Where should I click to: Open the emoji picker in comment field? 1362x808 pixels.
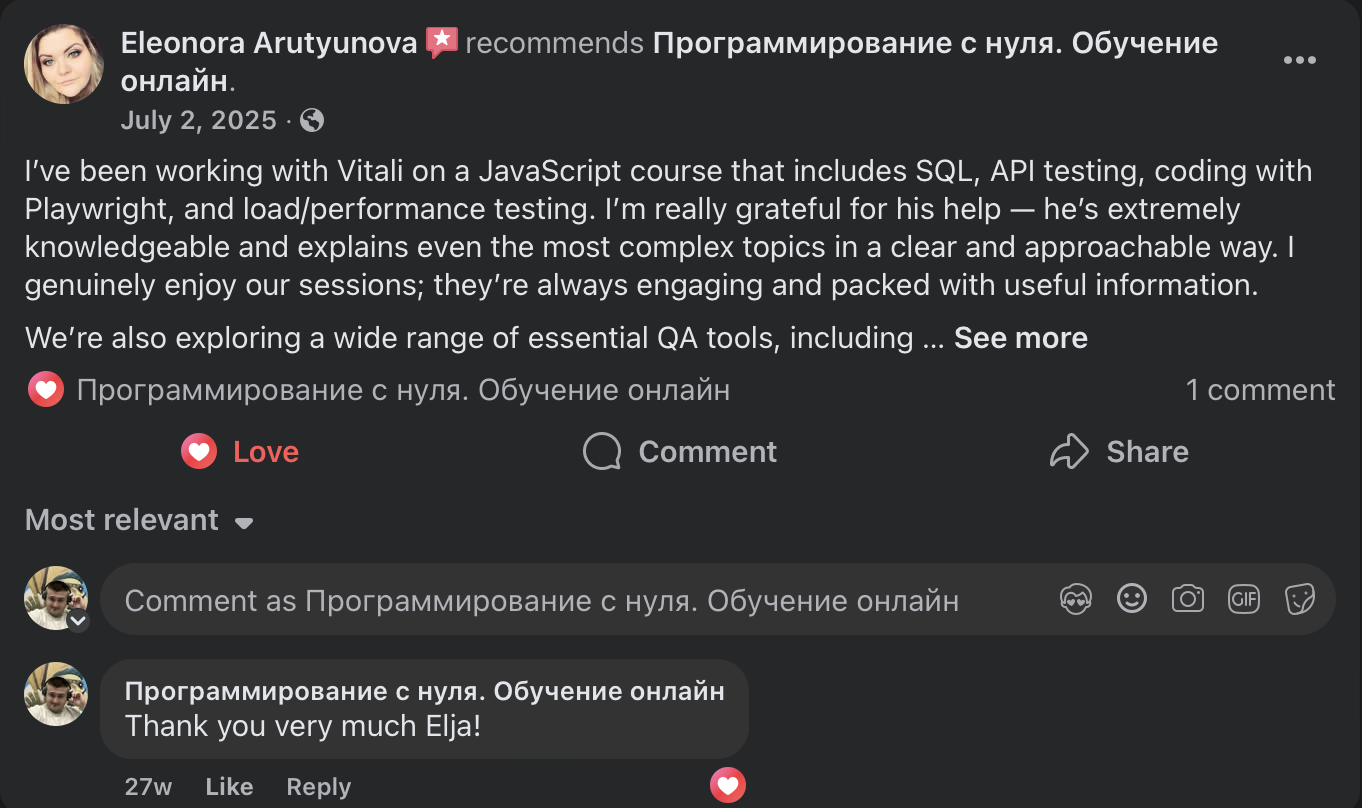[x=1132, y=598]
